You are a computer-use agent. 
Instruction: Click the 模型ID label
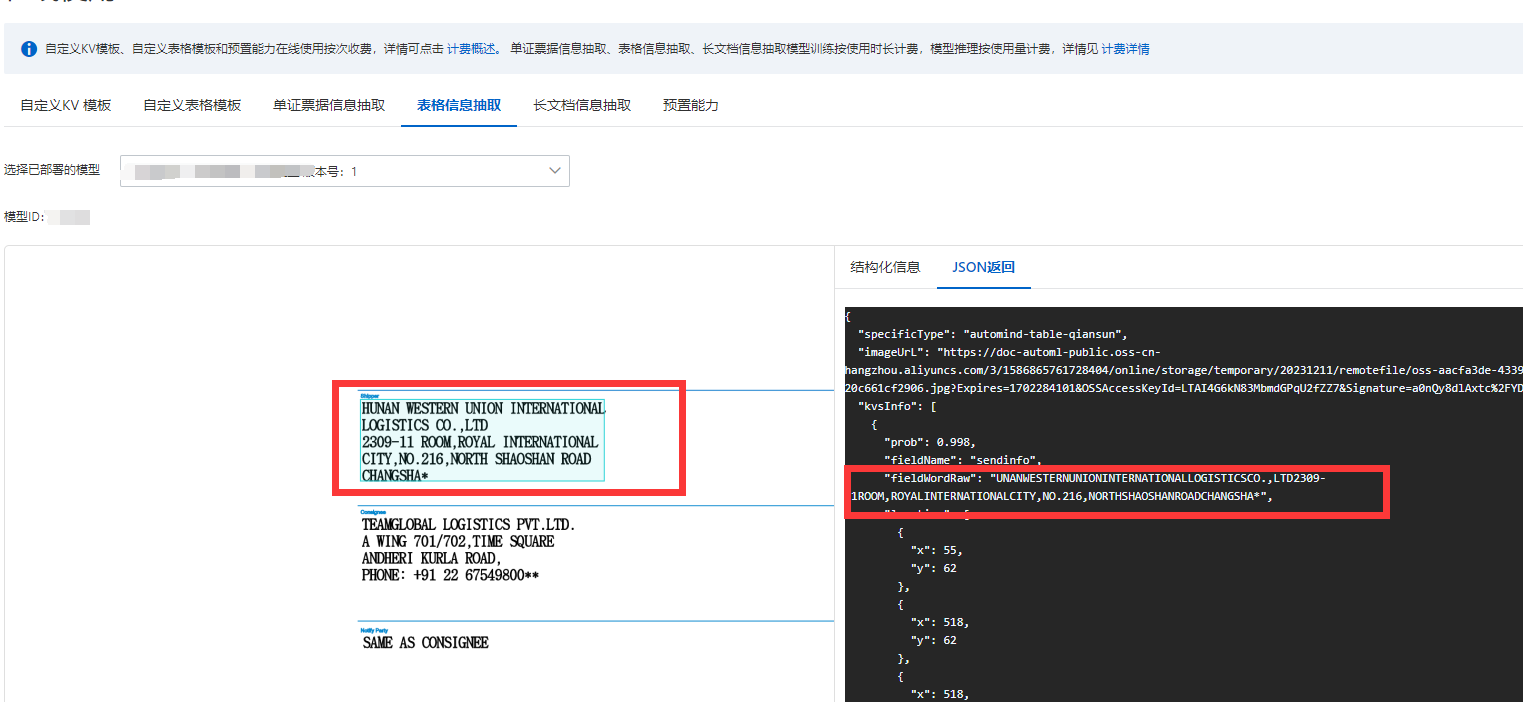(24, 217)
